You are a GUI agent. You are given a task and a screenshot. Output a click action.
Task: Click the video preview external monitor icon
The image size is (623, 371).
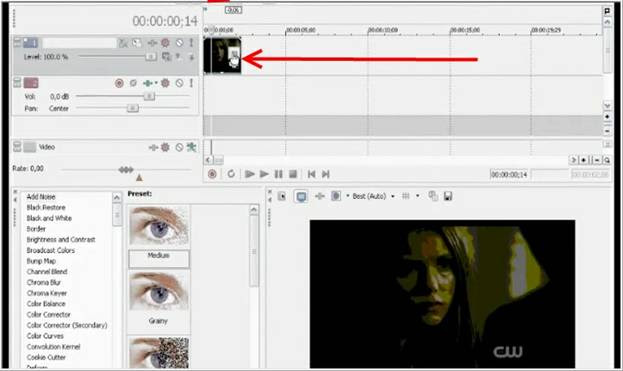[x=301, y=196]
